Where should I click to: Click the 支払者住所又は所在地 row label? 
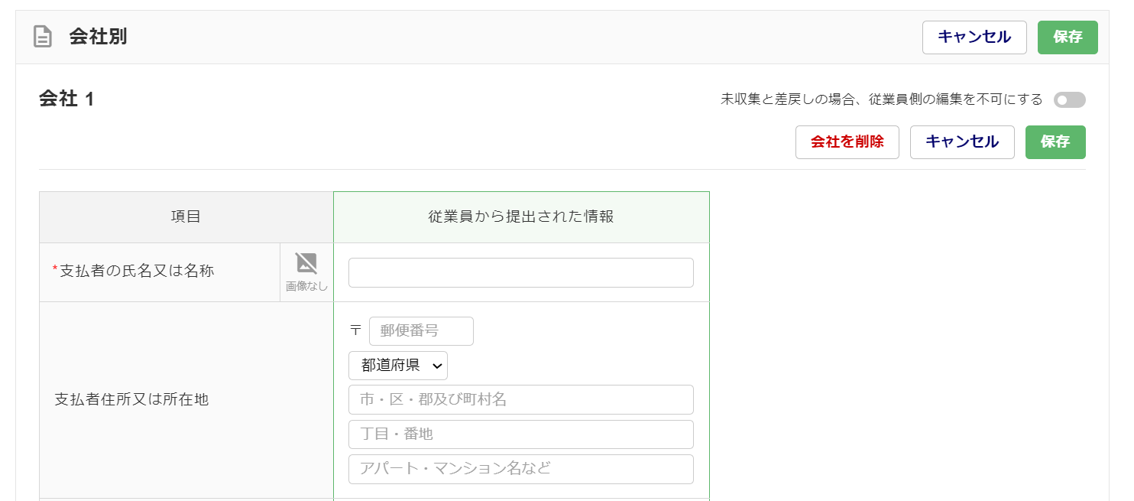click(x=132, y=399)
